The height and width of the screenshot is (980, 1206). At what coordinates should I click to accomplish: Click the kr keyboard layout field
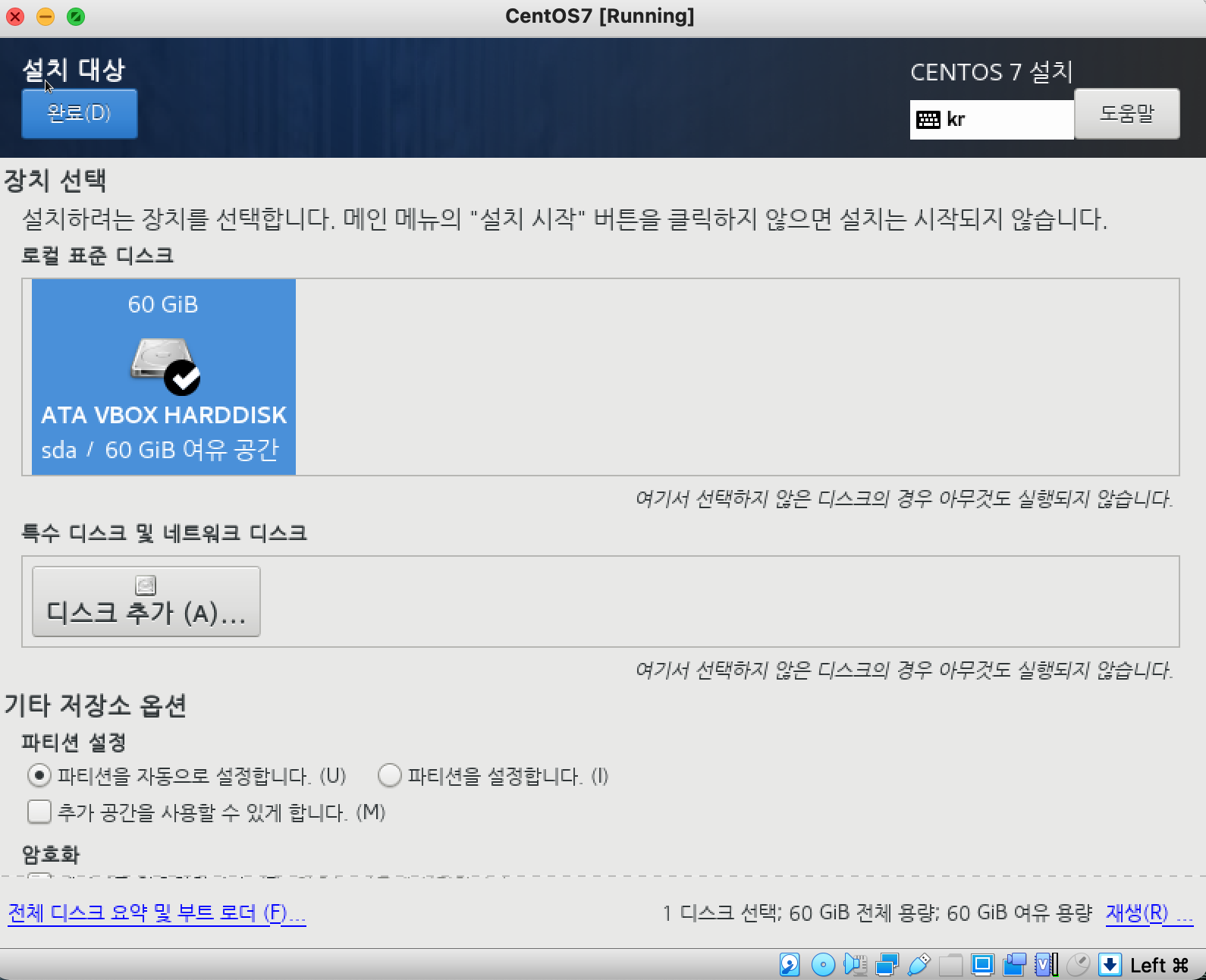(992, 120)
